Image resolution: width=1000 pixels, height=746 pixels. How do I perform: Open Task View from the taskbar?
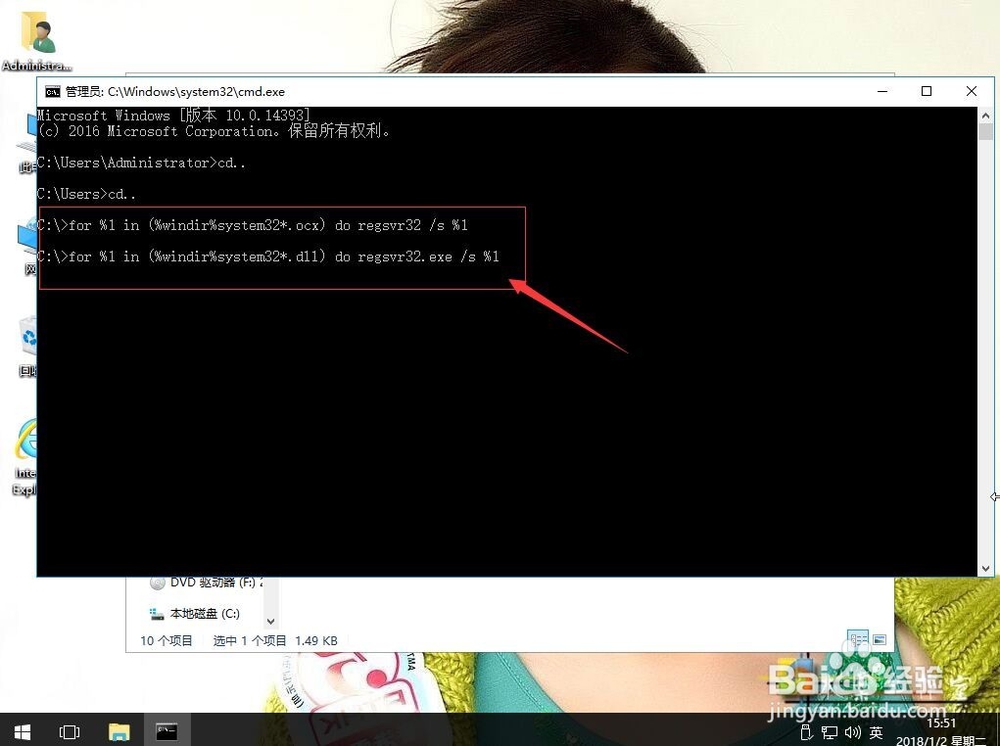point(69,731)
